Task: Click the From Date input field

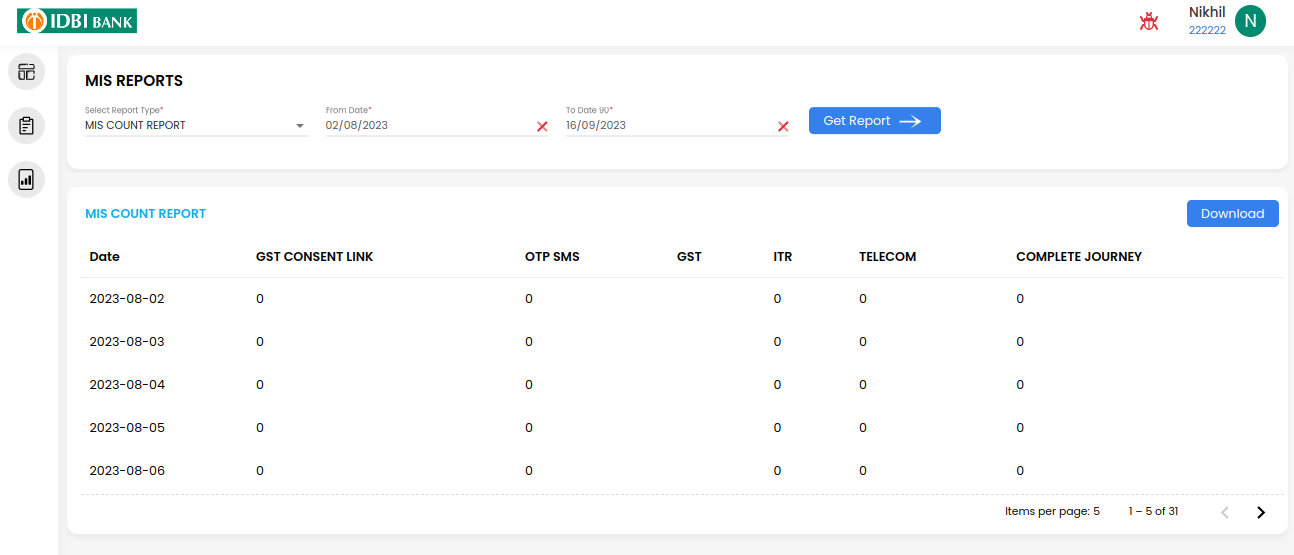Action: click(429, 126)
